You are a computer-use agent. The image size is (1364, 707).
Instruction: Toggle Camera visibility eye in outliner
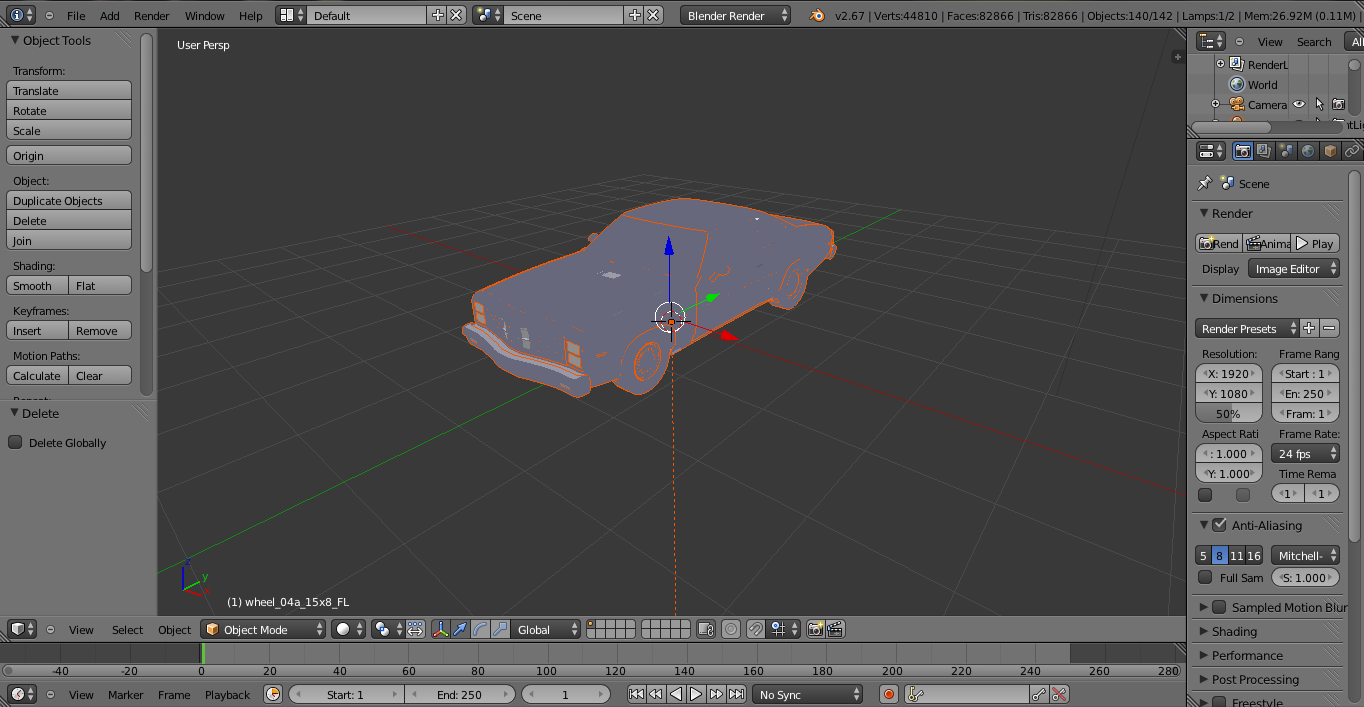(1299, 104)
